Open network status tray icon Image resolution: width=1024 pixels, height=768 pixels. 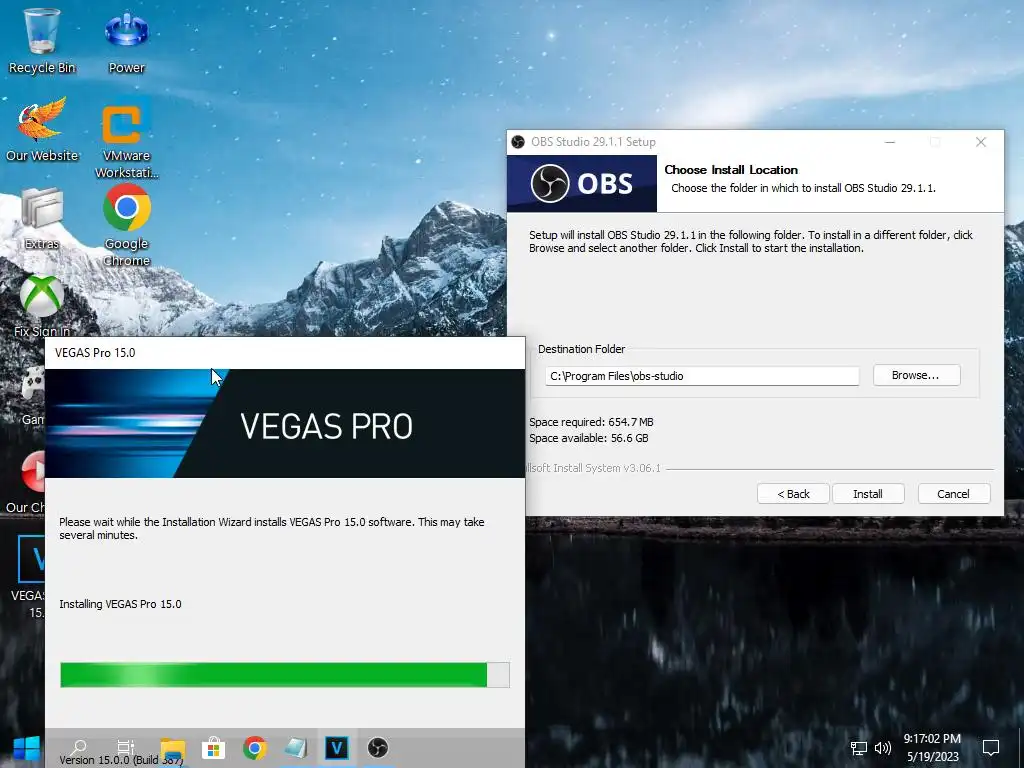tap(859, 748)
